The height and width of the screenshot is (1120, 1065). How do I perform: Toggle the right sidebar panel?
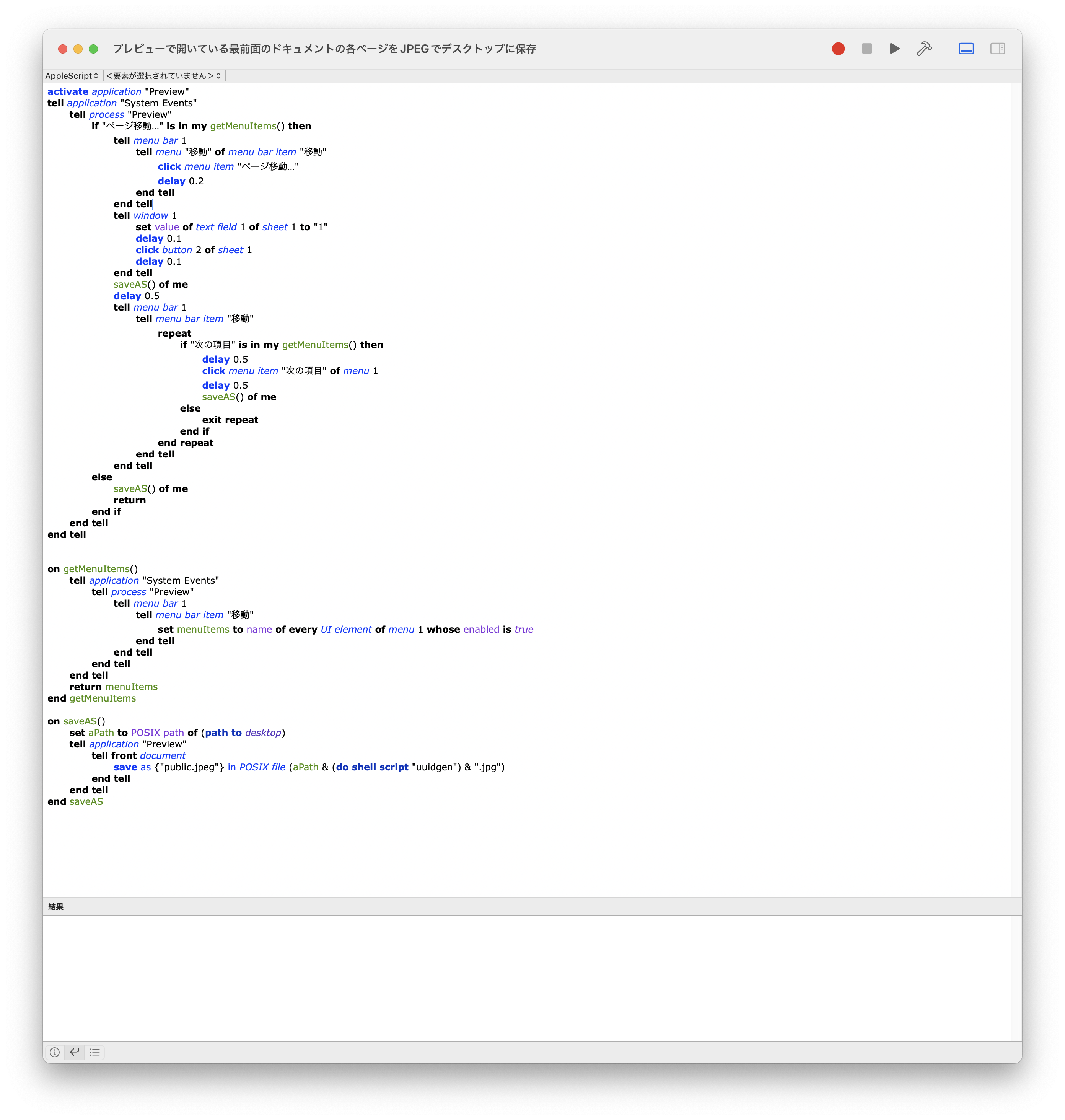(997, 49)
